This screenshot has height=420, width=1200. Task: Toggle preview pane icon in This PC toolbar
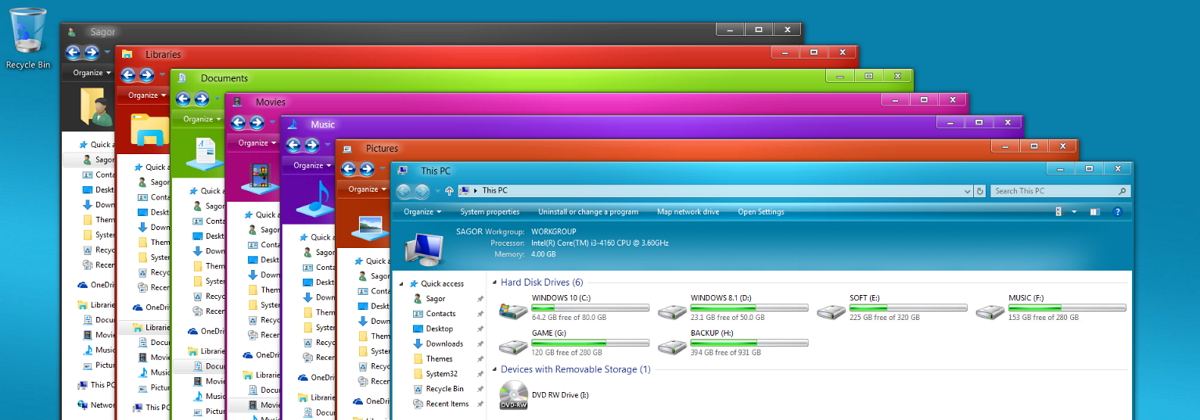pyautogui.click(x=1094, y=212)
